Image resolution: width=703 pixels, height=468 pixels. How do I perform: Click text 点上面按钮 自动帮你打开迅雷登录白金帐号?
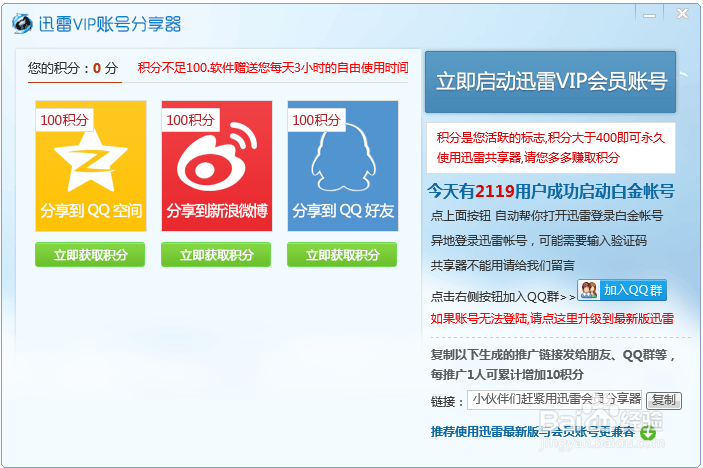(x=547, y=216)
